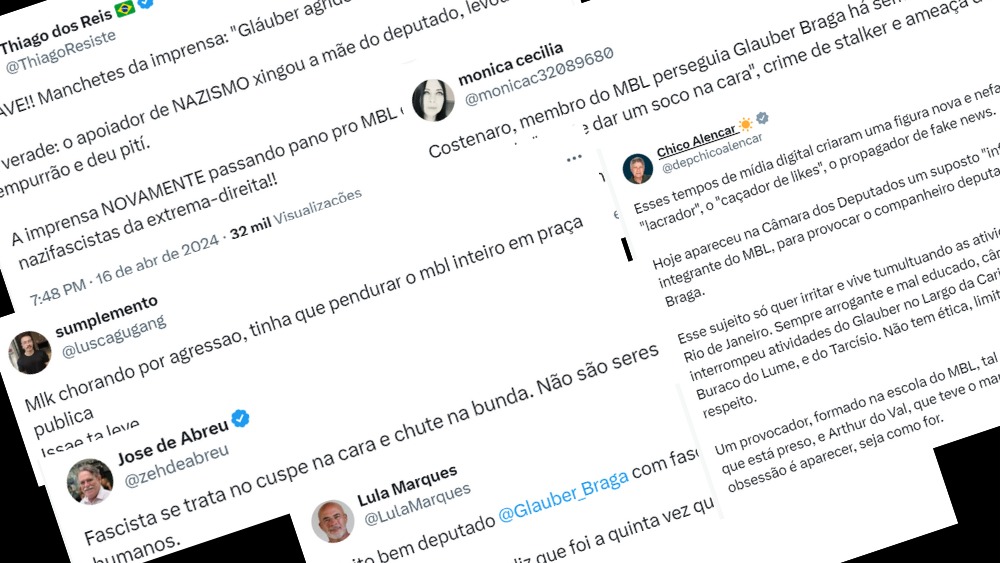Click Thiago dos Reis verified badge
1000x563 pixels.
(146, 3)
